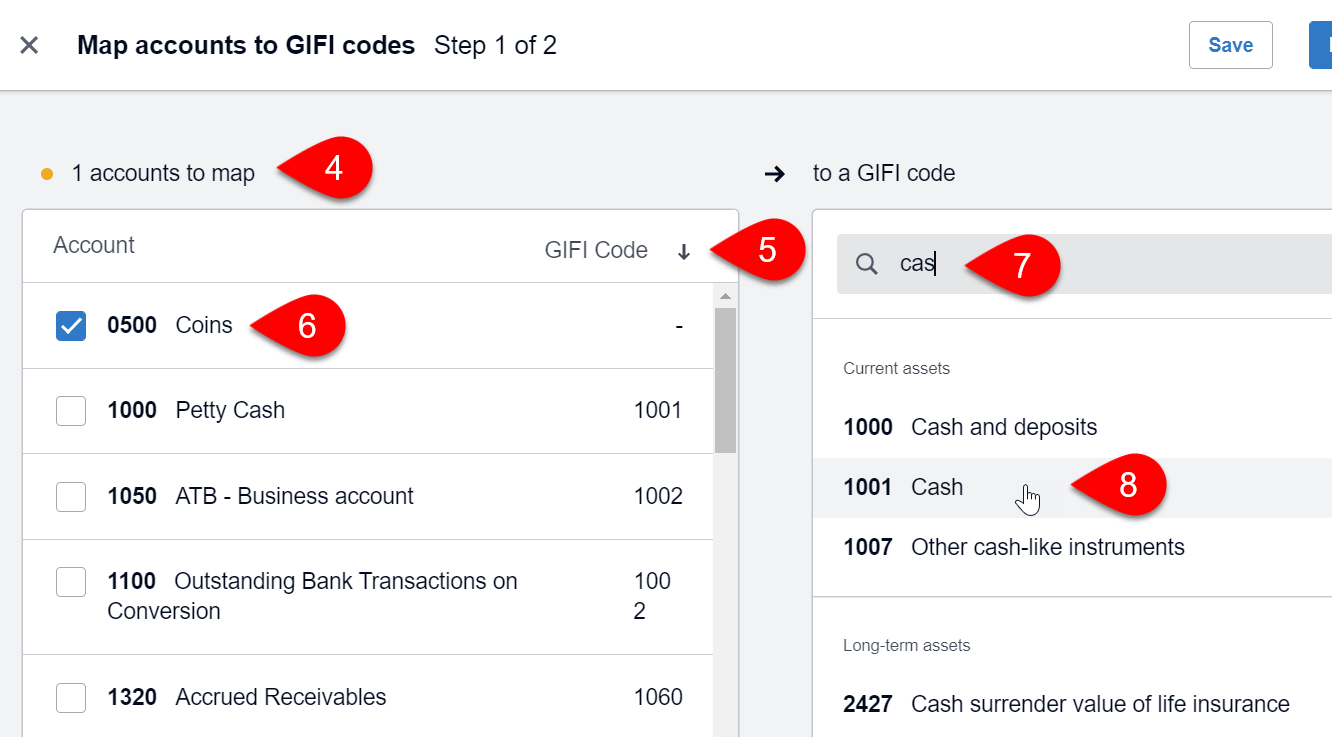Image resolution: width=1332 pixels, height=737 pixels.
Task: Check the ATB - Business account checkbox
Action: 71,496
